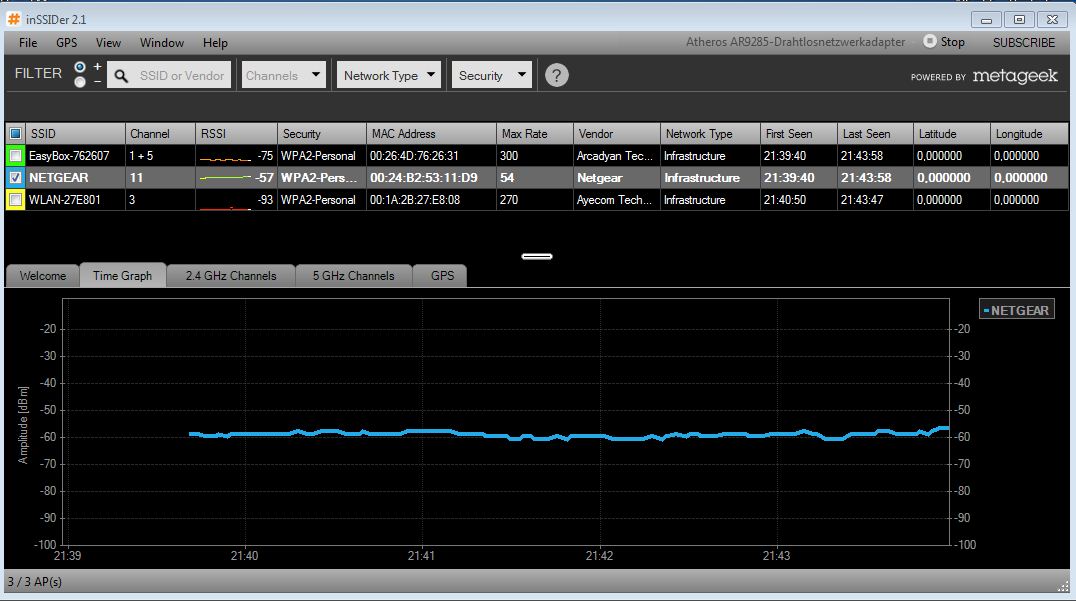Switch to the 2.4 GHz Channels tab
Image resolution: width=1076 pixels, height=601 pixels.
pyautogui.click(x=231, y=276)
